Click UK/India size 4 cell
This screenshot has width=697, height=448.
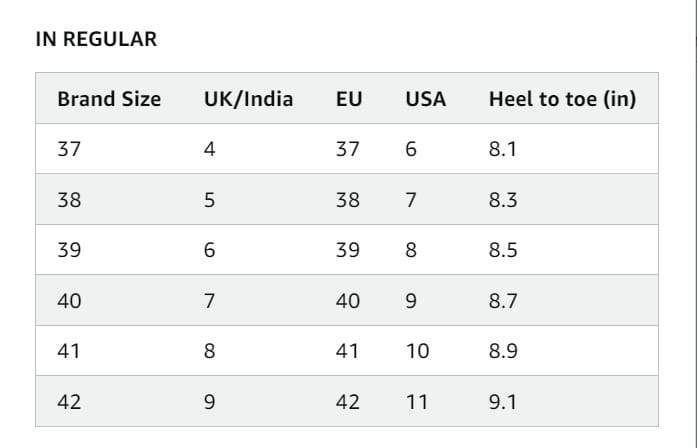(x=209, y=149)
